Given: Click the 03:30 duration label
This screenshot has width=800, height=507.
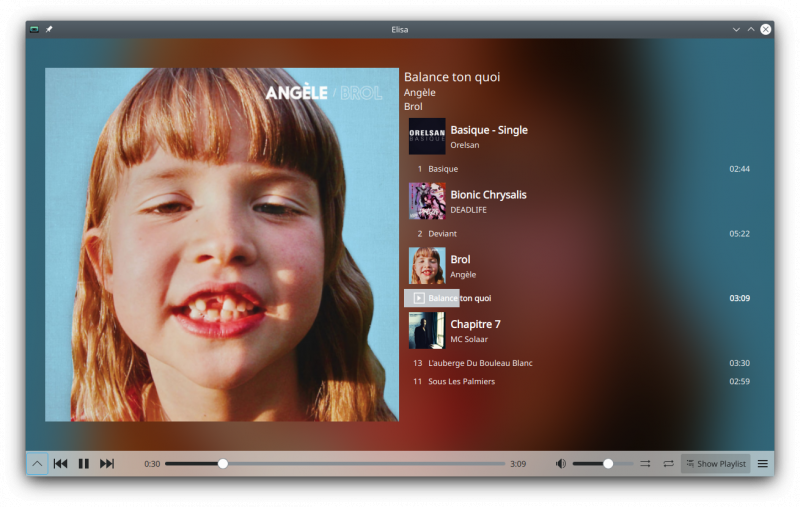Looking at the screenshot, I should point(739,363).
